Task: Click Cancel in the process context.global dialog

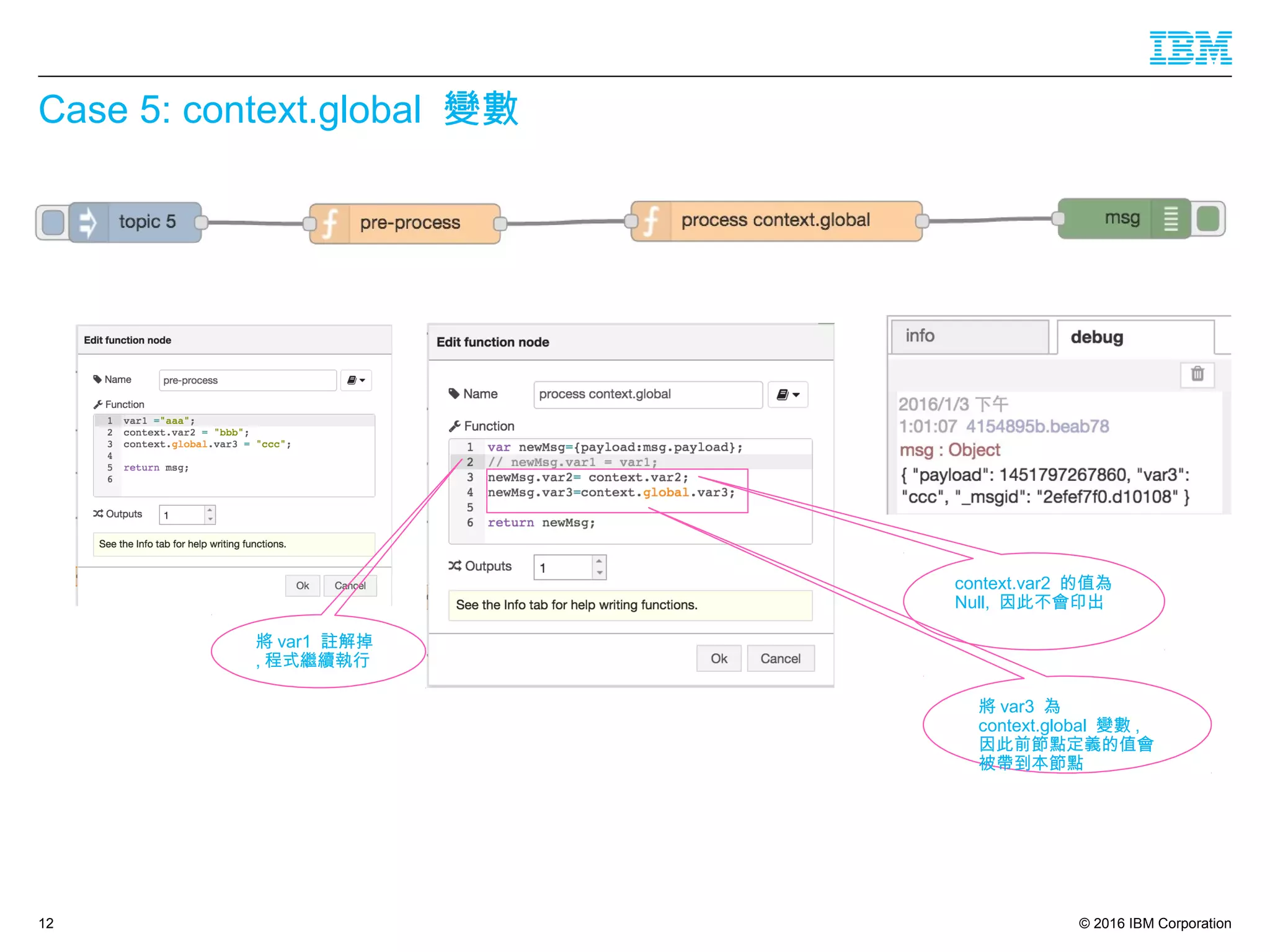Action: [x=780, y=658]
